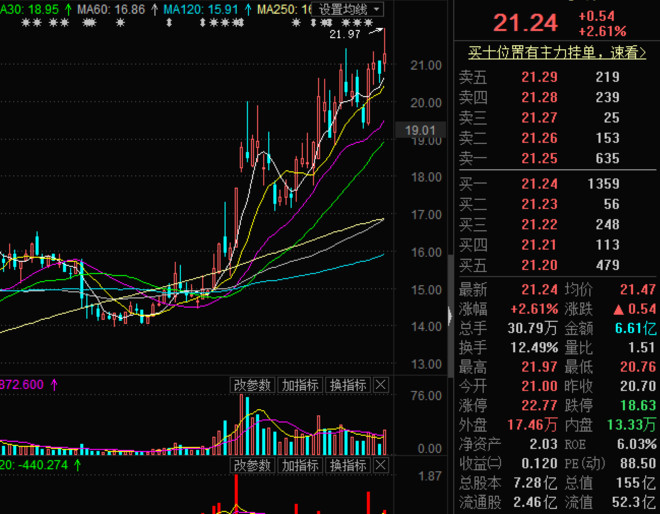The width and height of the screenshot is (660, 514).
Task: Click the 最低 value 20.76
Action: pyautogui.click(x=638, y=367)
